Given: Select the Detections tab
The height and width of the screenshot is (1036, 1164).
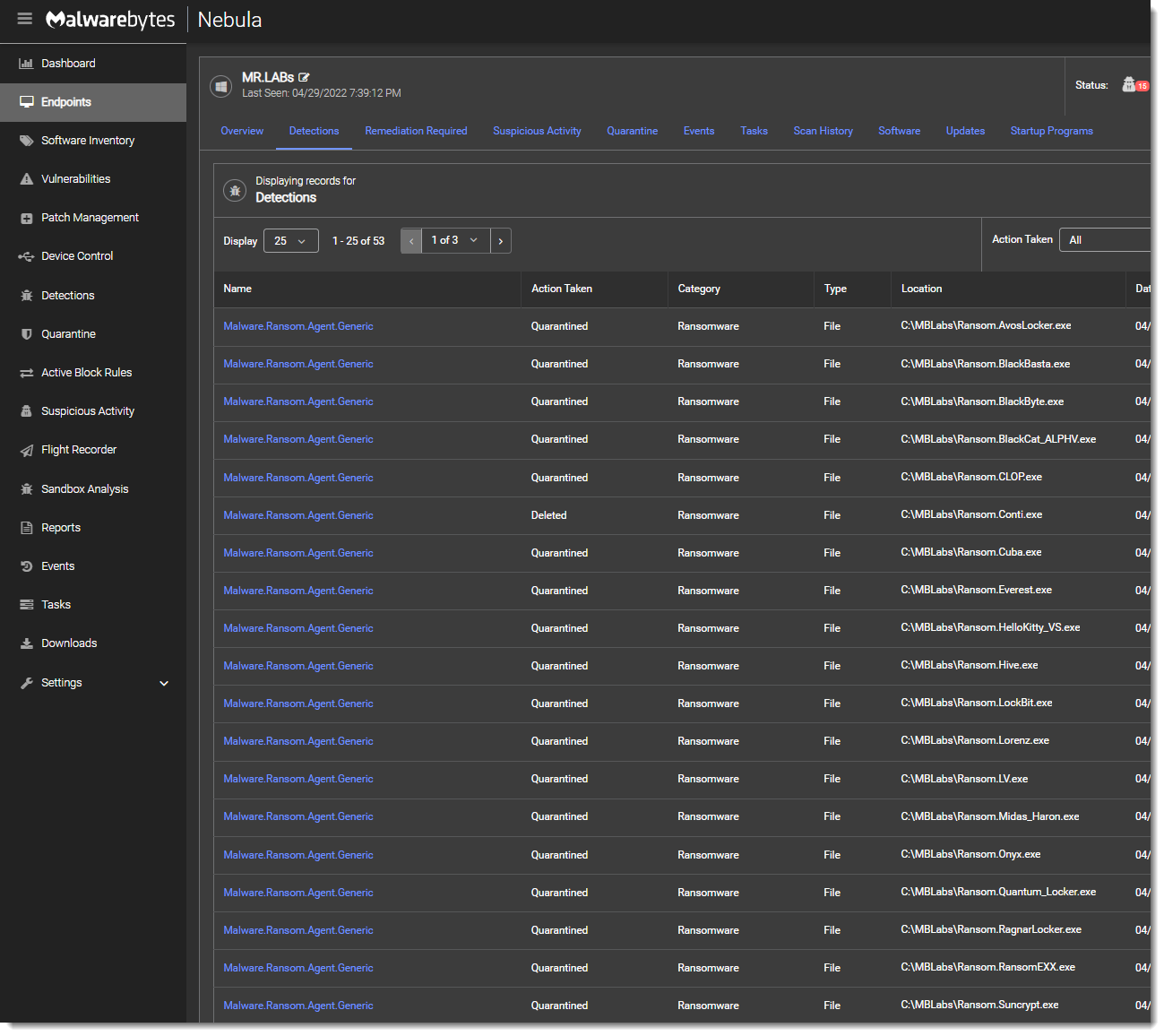Looking at the screenshot, I should point(315,131).
